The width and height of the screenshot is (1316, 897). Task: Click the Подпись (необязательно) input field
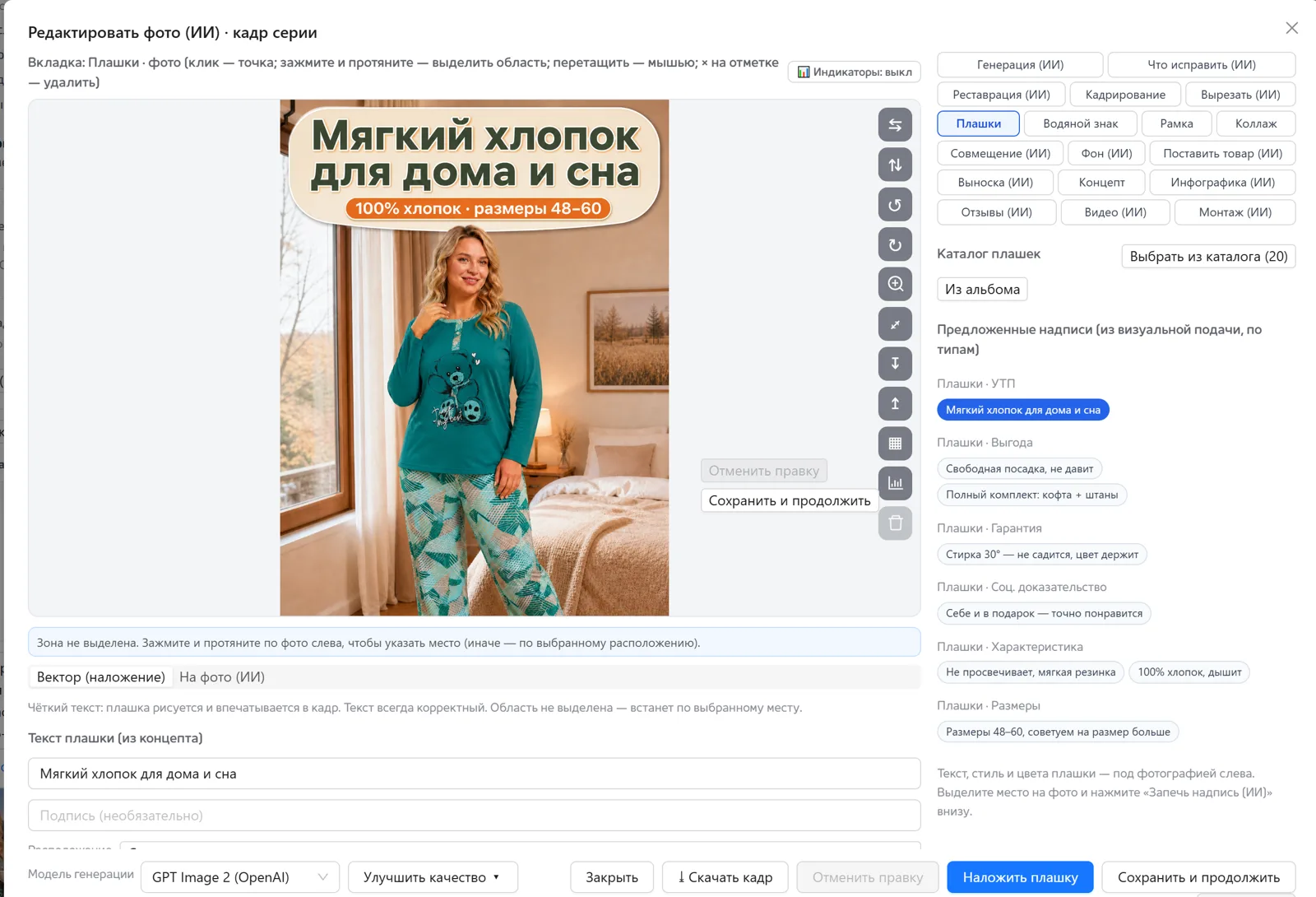pos(474,816)
